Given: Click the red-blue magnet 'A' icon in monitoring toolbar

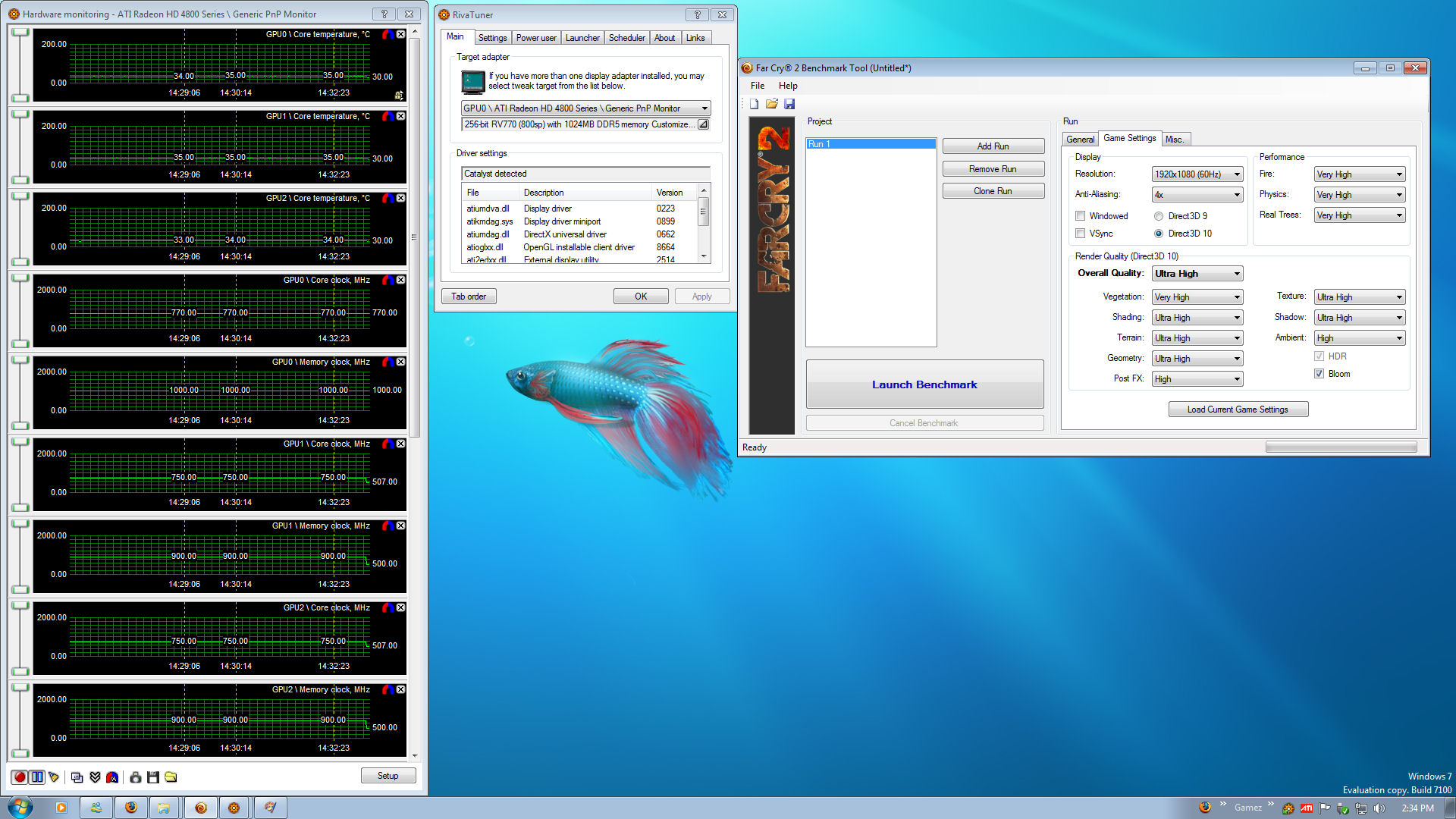Looking at the screenshot, I should coord(112,777).
